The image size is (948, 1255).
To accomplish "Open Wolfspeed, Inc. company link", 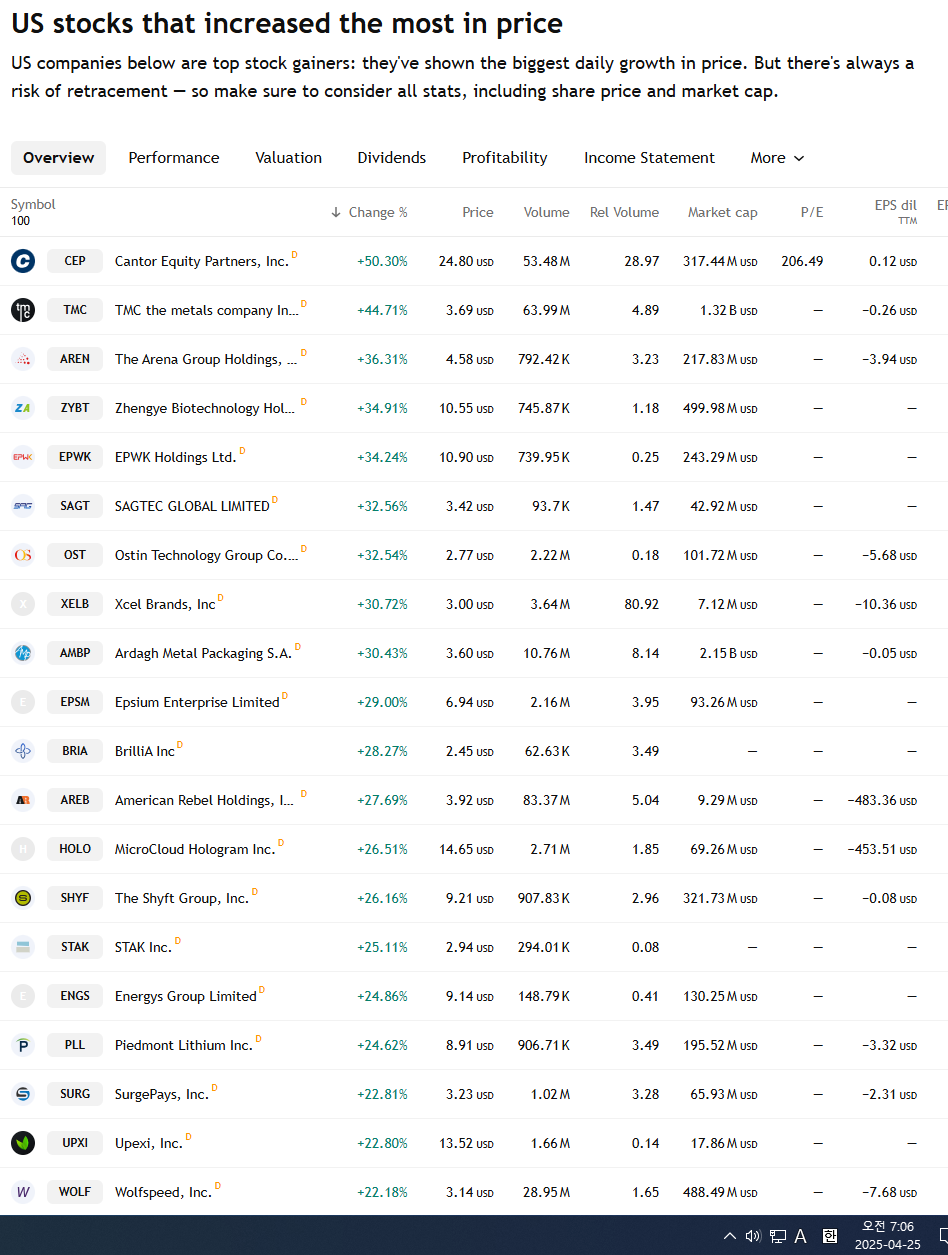I will tap(163, 1192).
